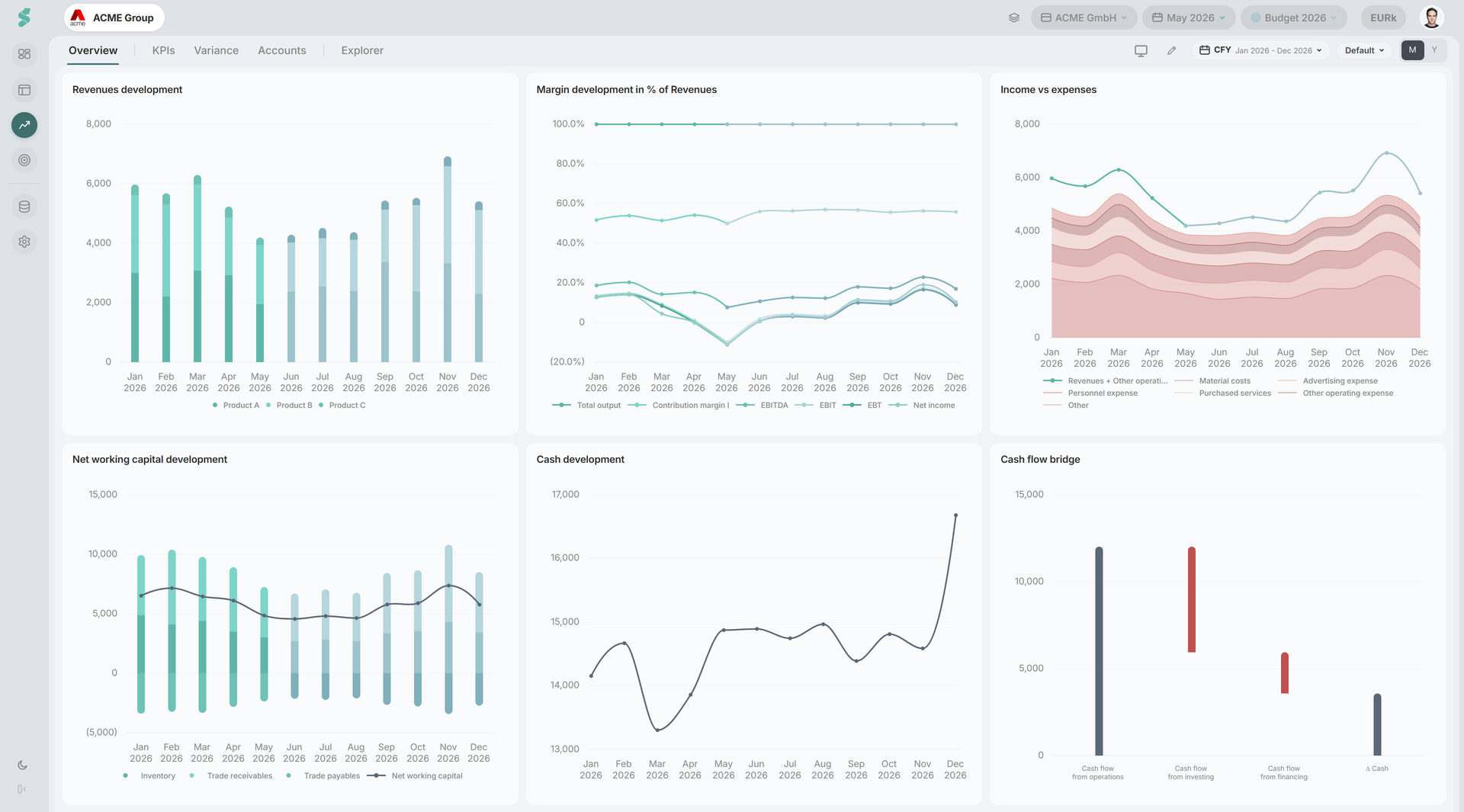Screen dimensions: 1464x812
Task: Open the ACME GmbH entity dropdown
Action: pyautogui.click(x=1084, y=18)
